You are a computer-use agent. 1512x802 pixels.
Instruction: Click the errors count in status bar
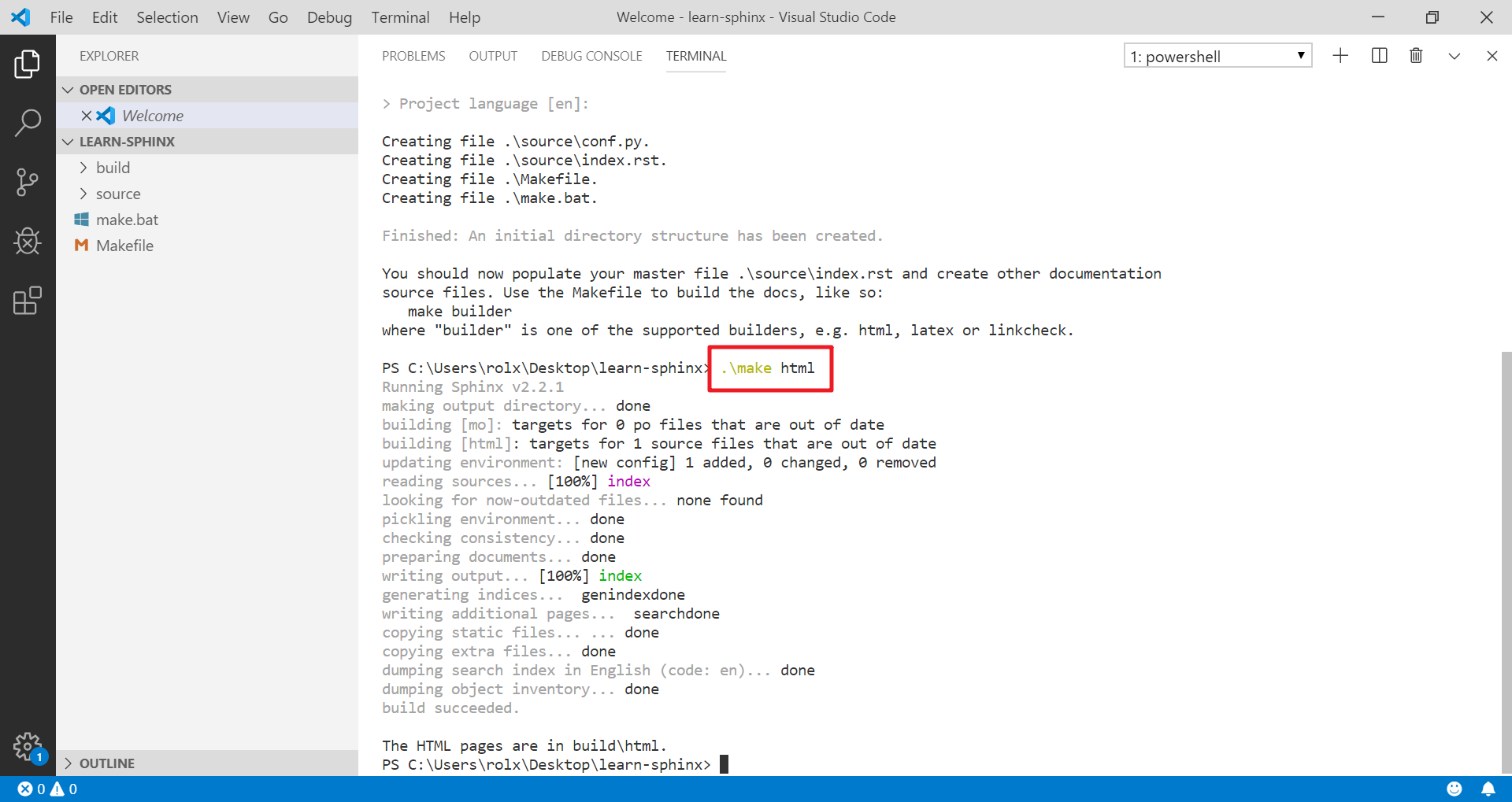31,789
